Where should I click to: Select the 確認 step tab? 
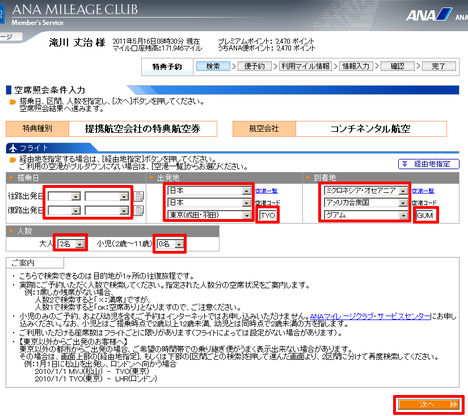(397, 66)
